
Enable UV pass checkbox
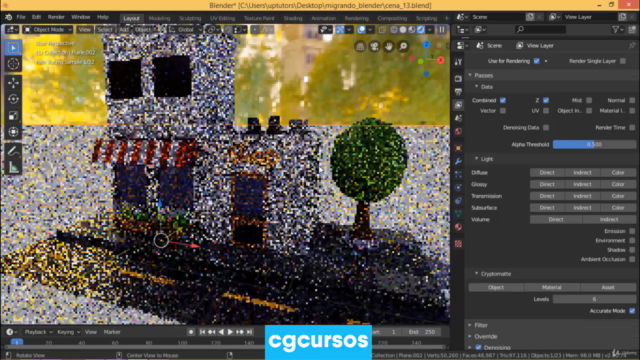546,111
